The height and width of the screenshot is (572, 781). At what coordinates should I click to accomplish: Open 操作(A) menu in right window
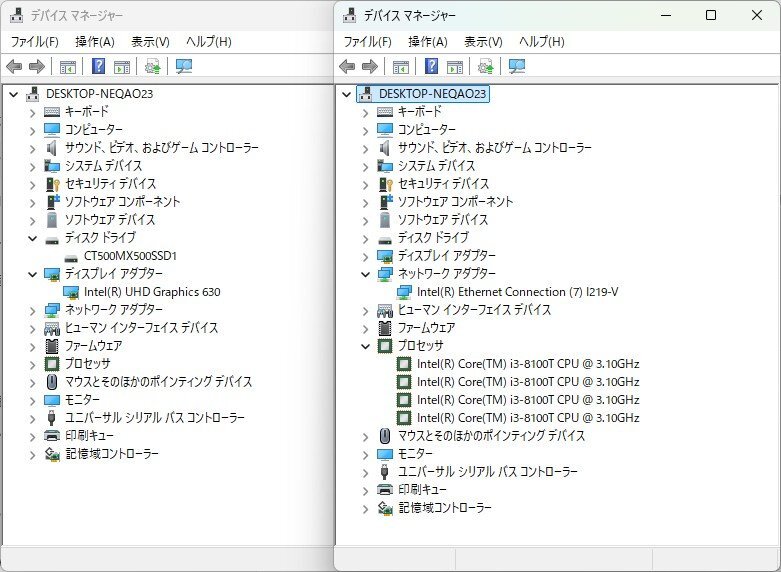pos(427,42)
